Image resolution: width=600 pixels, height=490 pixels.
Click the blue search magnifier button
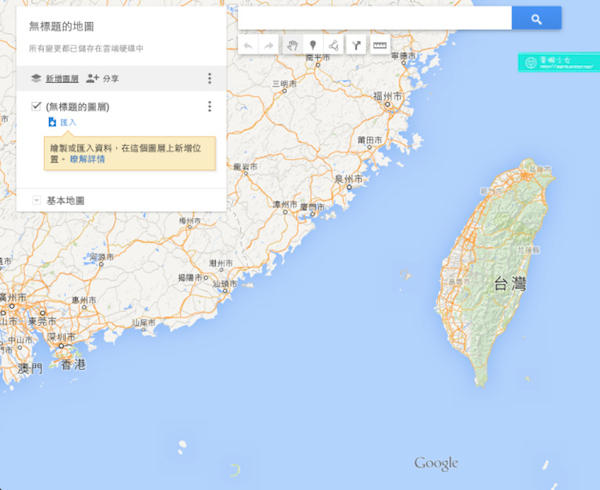click(x=536, y=19)
